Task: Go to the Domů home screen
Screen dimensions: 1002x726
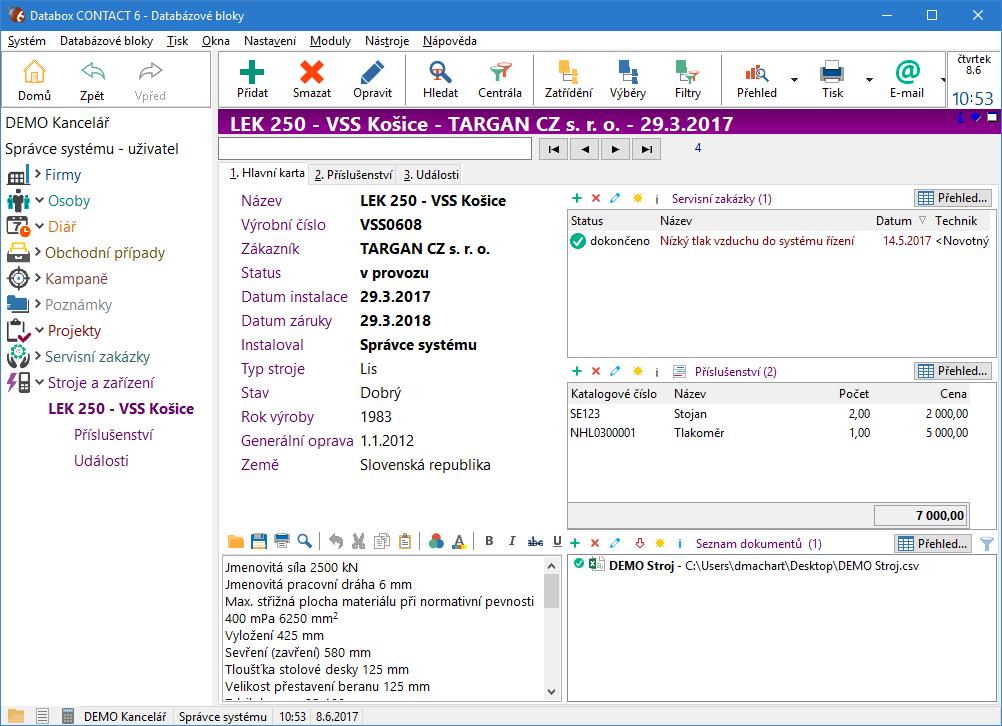Action: point(34,81)
